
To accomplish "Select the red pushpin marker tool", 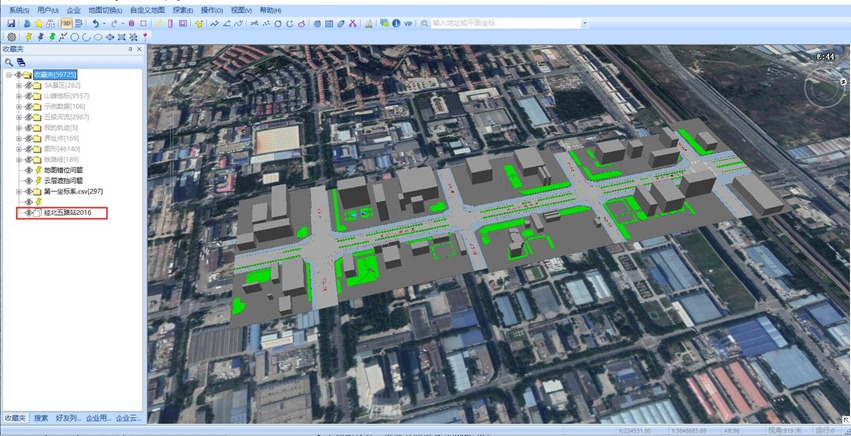I will pos(146,37).
